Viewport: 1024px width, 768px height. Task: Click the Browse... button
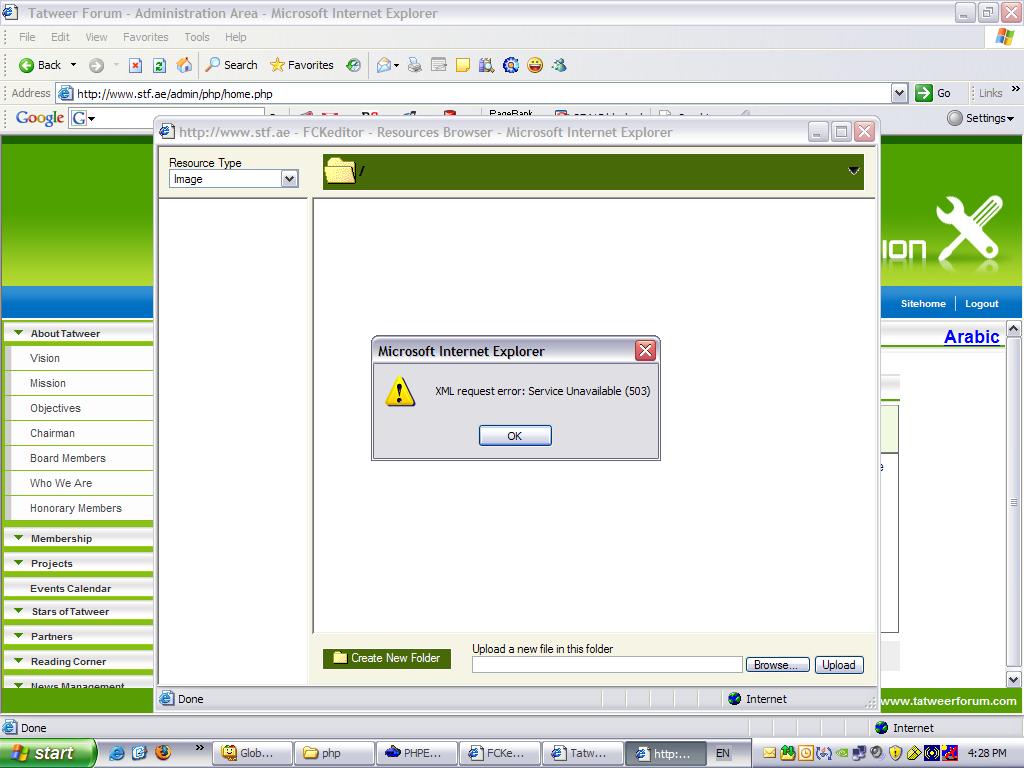(777, 665)
